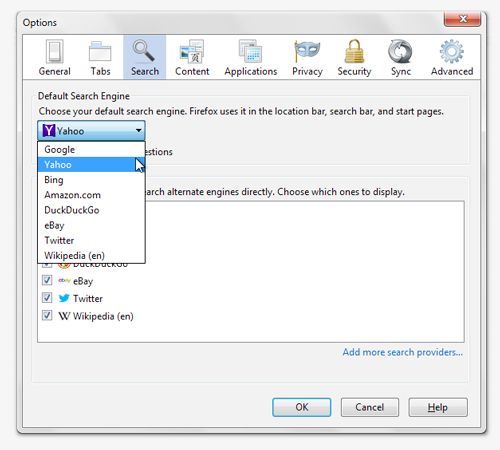Viewport: 500px width, 450px height.
Task: Click the Help button
Action: (438, 407)
